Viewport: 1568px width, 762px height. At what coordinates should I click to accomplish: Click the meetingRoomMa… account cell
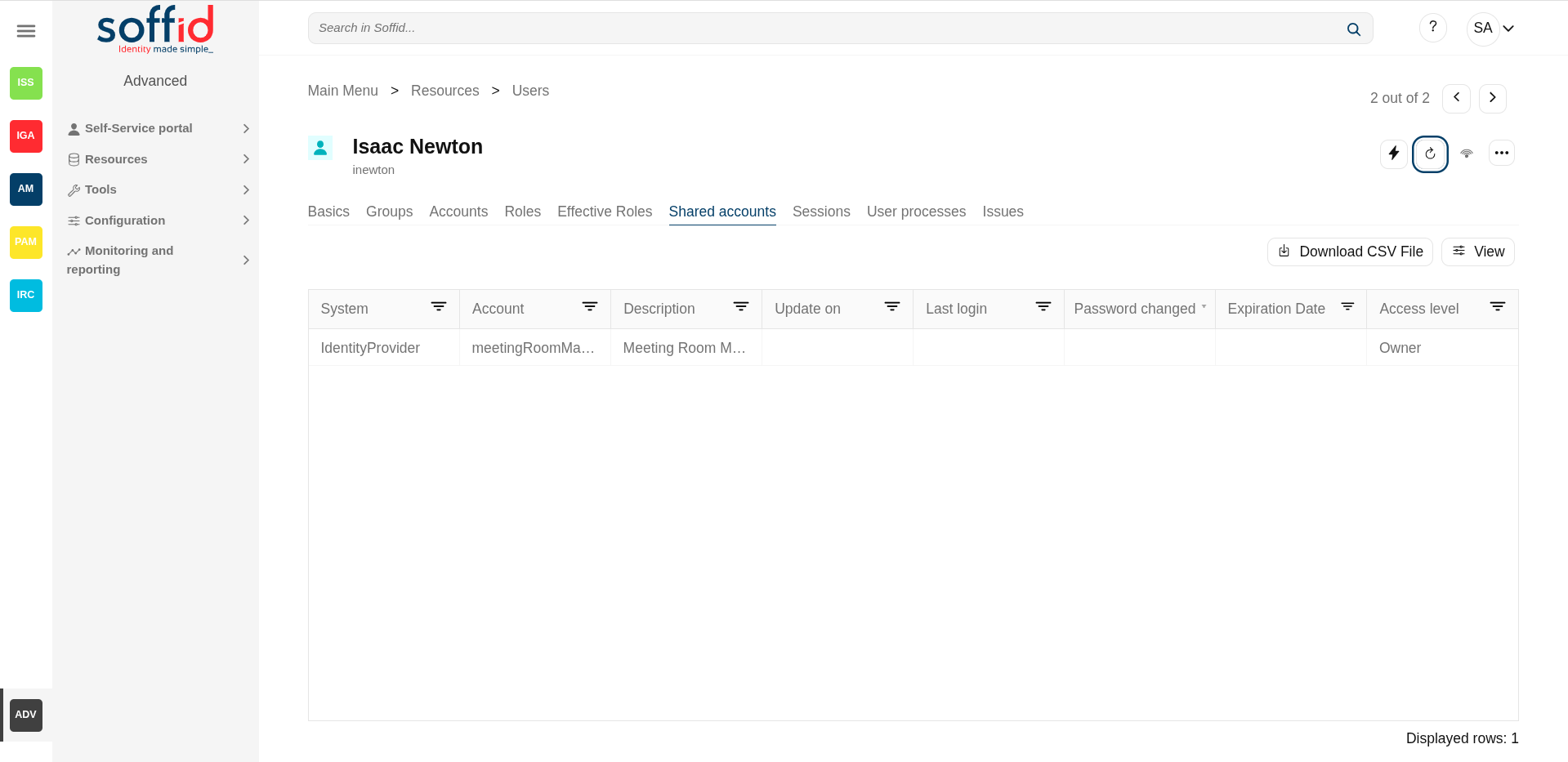(535, 348)
